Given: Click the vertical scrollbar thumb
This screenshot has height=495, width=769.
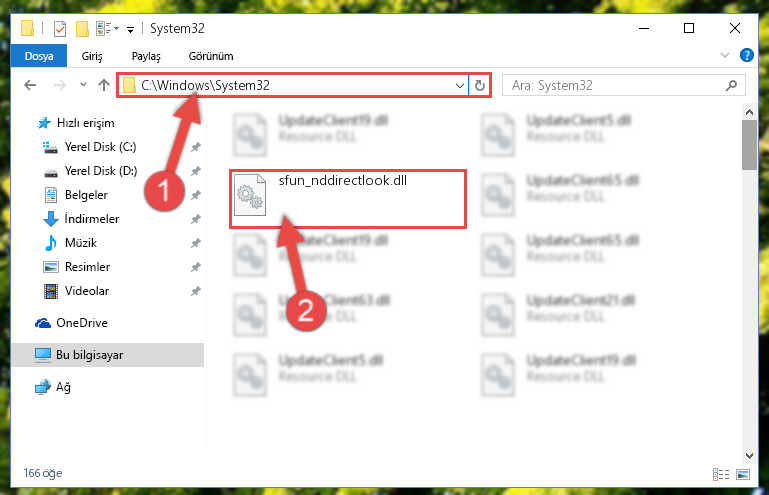Looking at the screenshot, I should (749, 145).
